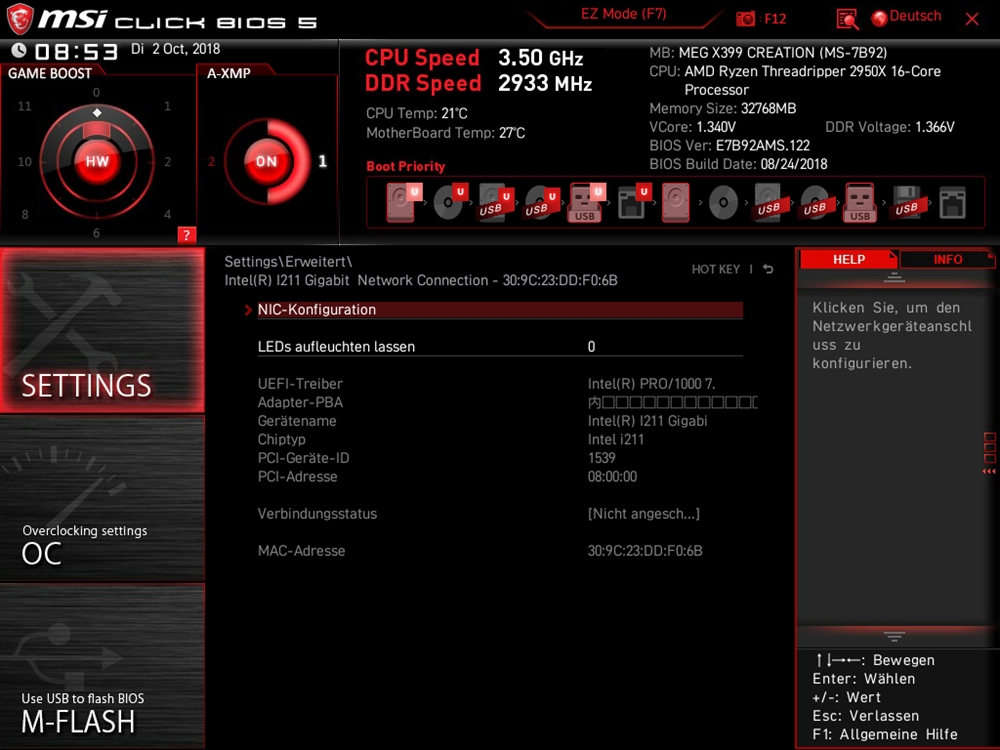Image resolution: width=1000 pixels, height=750 pixels.
Task: Expand the NIC-Konfiguration submenu
Action: click(317, 310)
